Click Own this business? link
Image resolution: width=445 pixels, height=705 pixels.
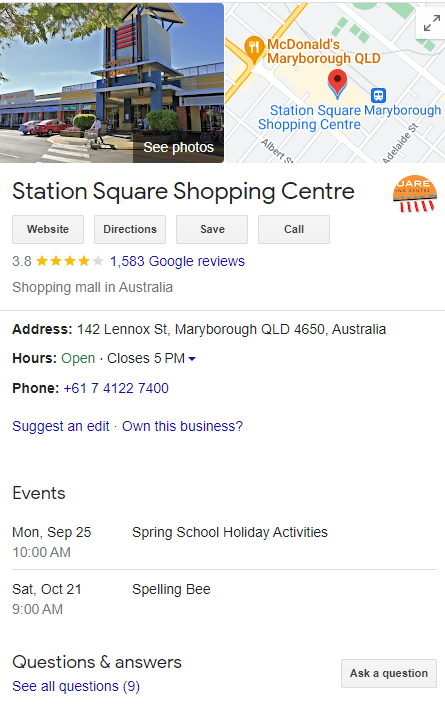pyautogui.click(x=182, y=426)
